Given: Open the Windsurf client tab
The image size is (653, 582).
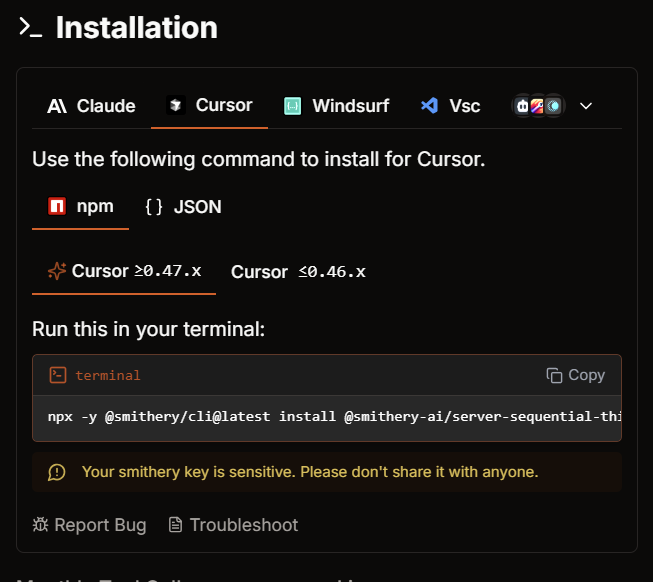Looking at the screenshot, I should tap(336, 106).
